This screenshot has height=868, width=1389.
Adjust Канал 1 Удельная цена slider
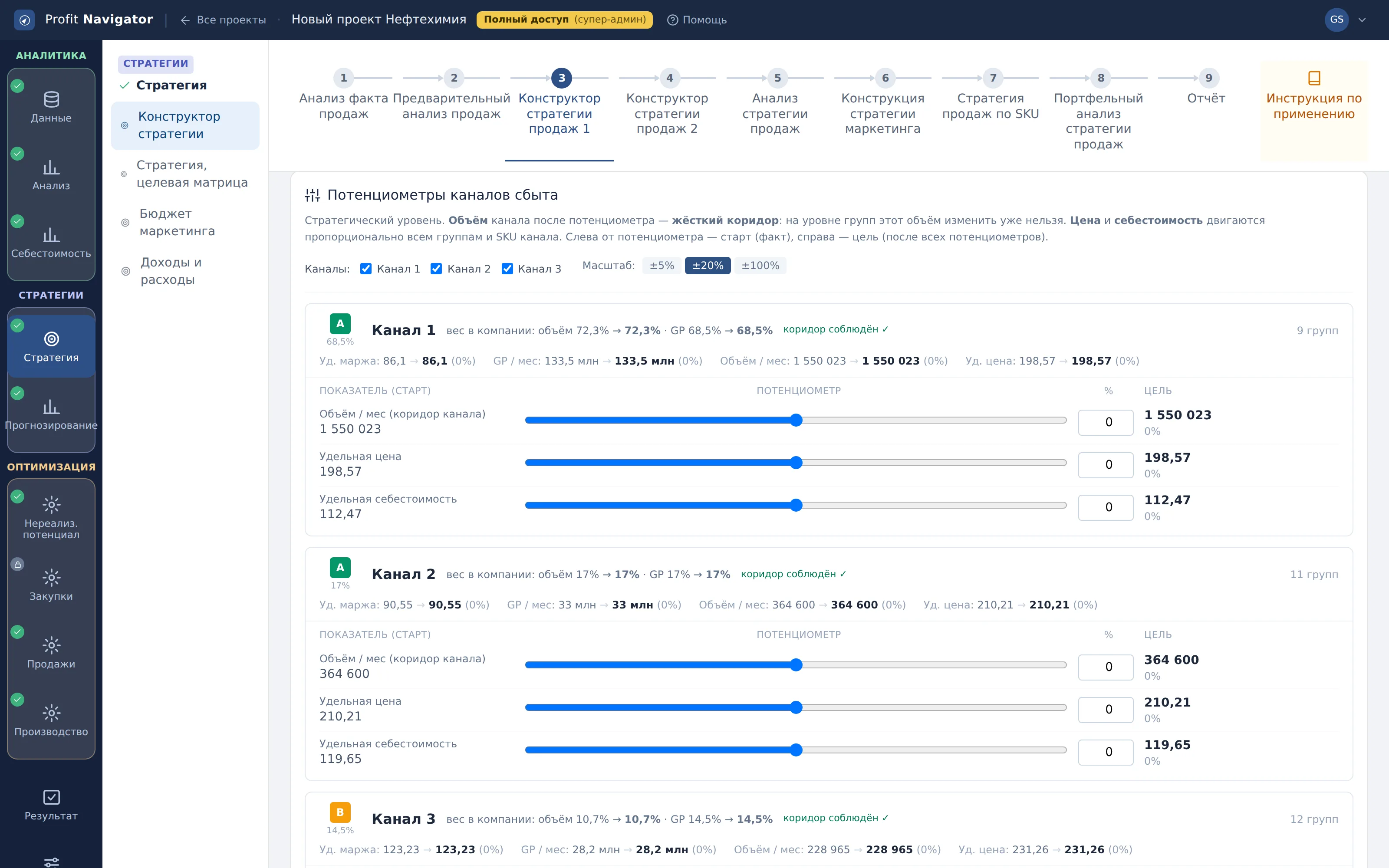[x=796, y=463]
